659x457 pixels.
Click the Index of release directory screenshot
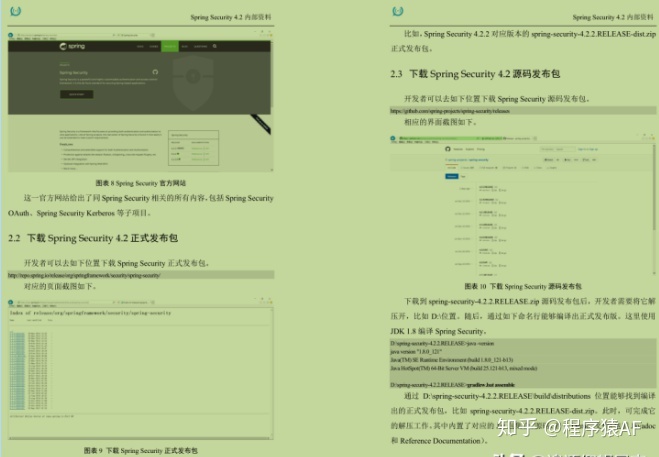point(140,369)
